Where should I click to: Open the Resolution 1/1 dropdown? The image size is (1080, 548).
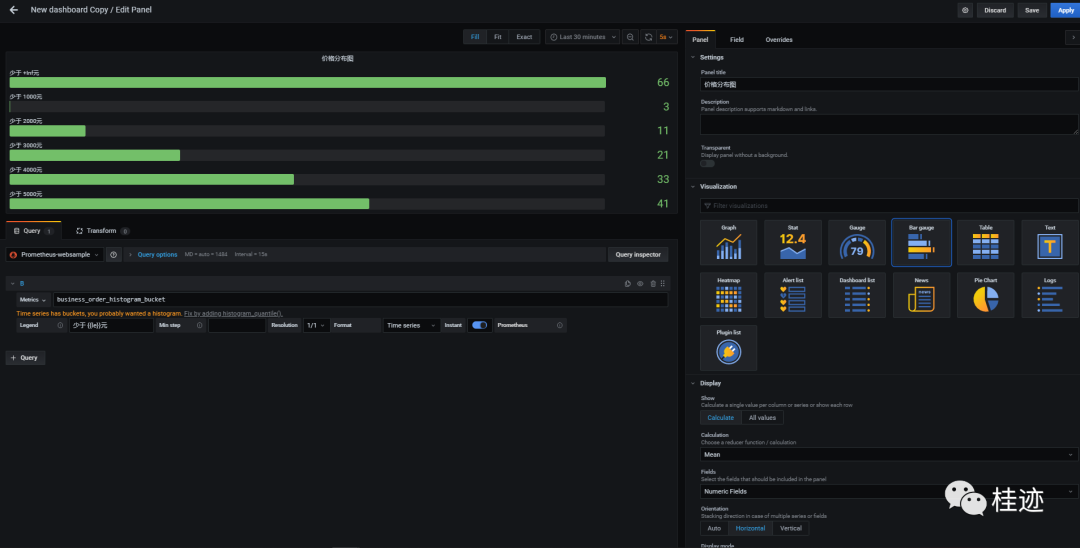(x=316, y=325)
